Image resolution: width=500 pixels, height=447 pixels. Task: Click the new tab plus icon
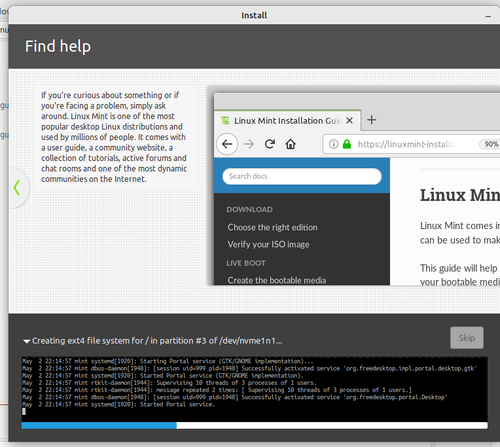coord(372,120)
